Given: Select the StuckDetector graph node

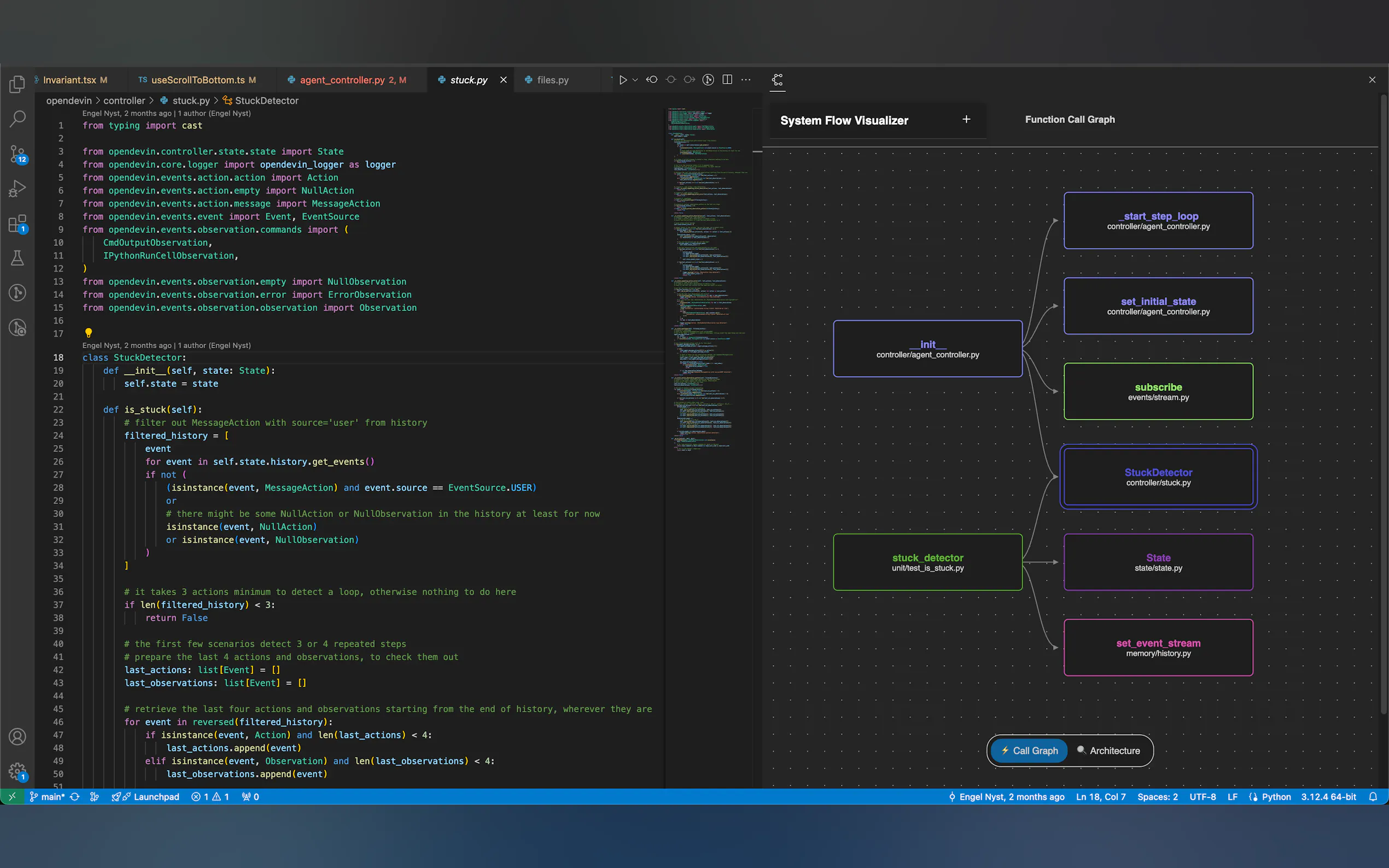Looking at the screenshot, I should coord(1158,477).
